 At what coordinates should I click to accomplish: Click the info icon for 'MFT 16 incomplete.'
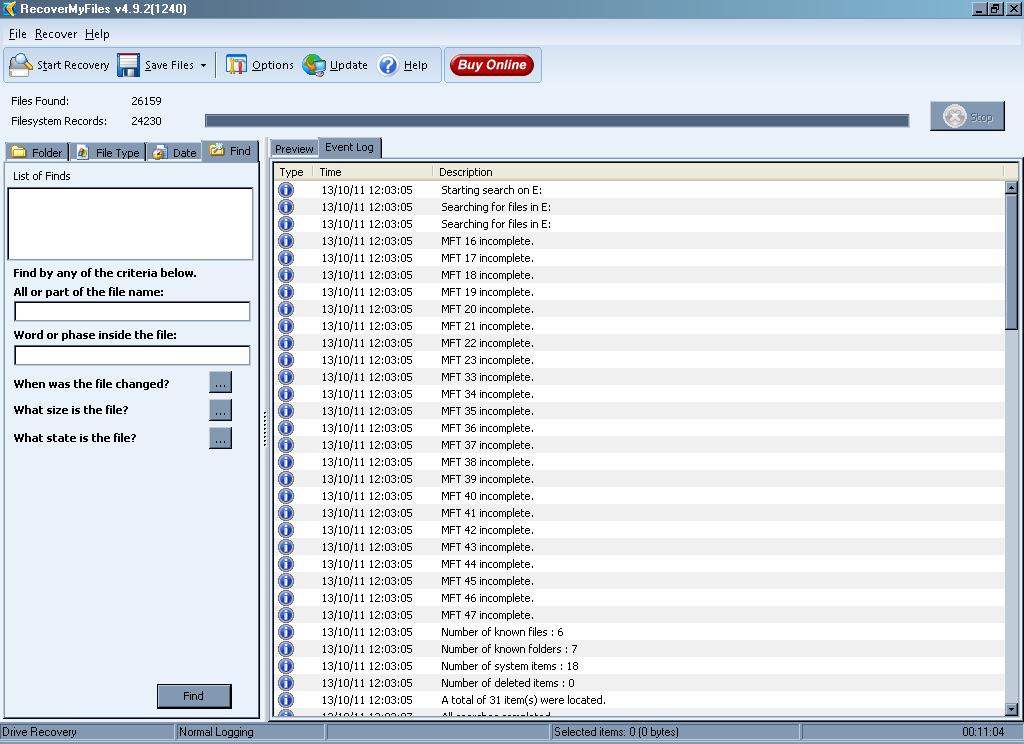tap(286, 241)
